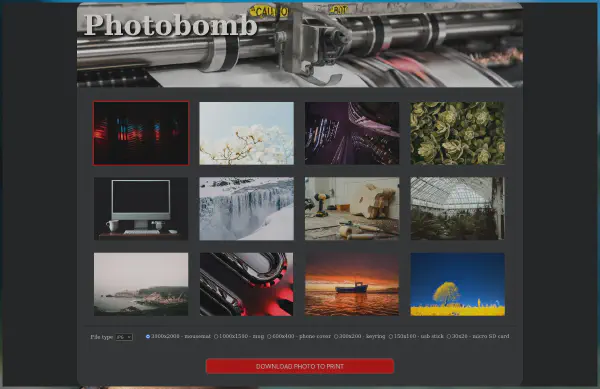The image size is (600, 389).
Task: Pick the yellow tree on blue sky photo
Action: pos(458,284)
